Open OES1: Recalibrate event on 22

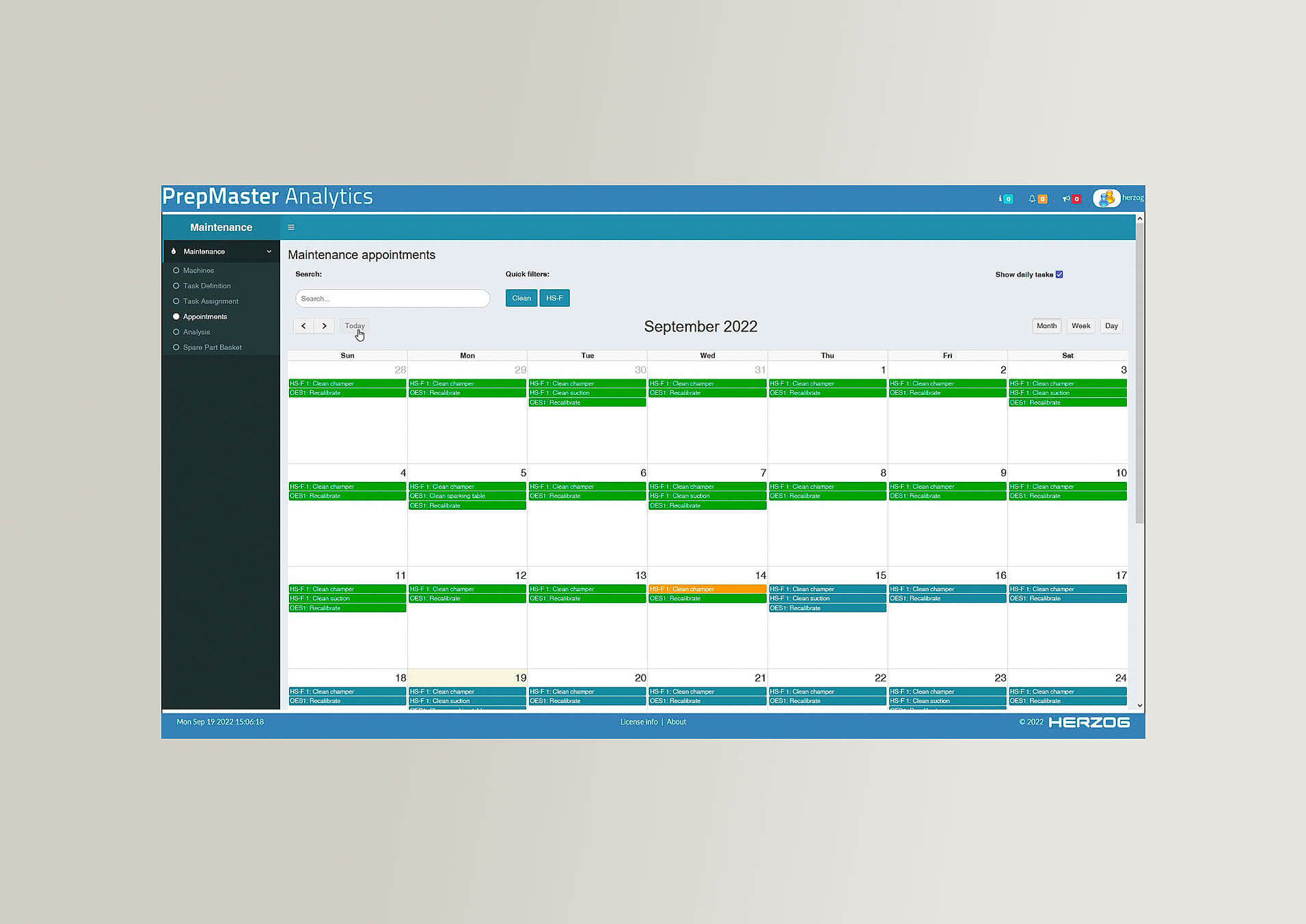(828, 701)
